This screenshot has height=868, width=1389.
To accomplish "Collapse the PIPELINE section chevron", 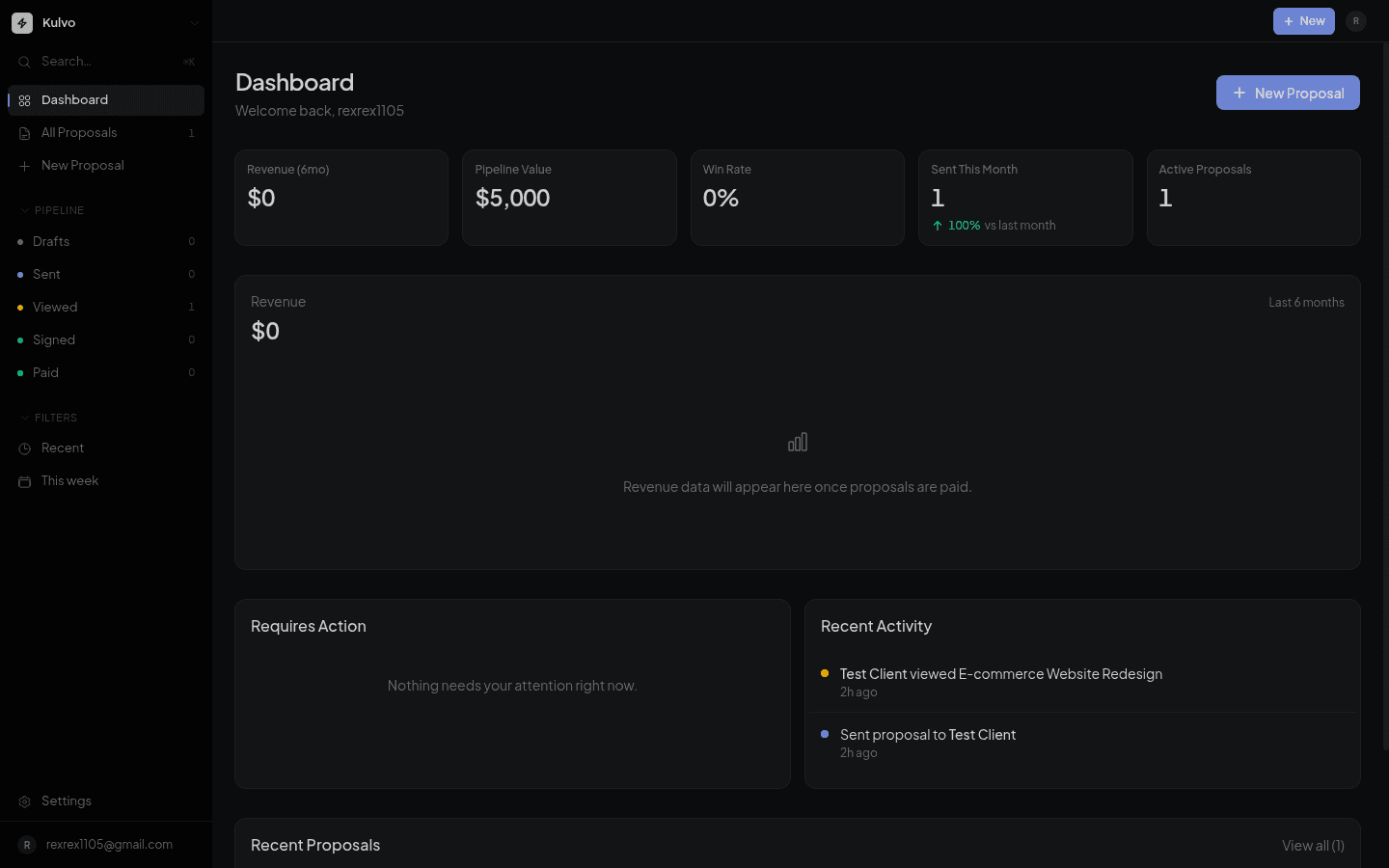I will point(23,209).
